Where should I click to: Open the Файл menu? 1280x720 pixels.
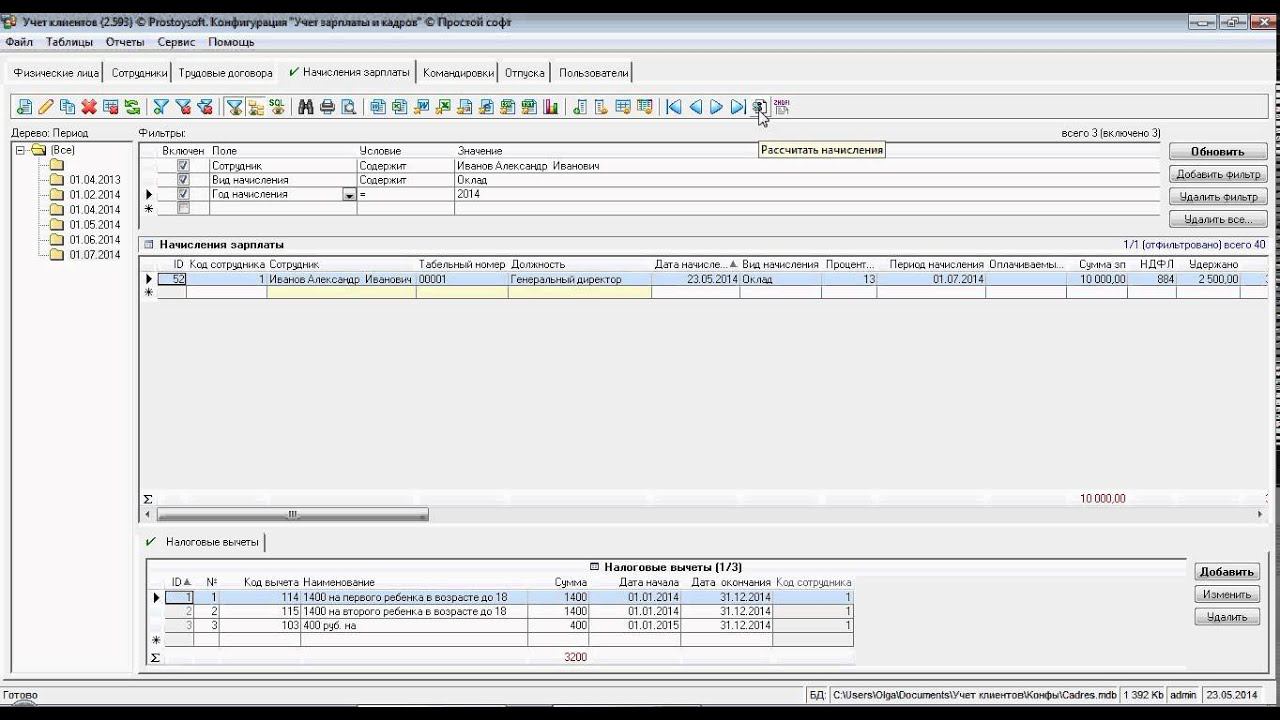coord(19,42)
